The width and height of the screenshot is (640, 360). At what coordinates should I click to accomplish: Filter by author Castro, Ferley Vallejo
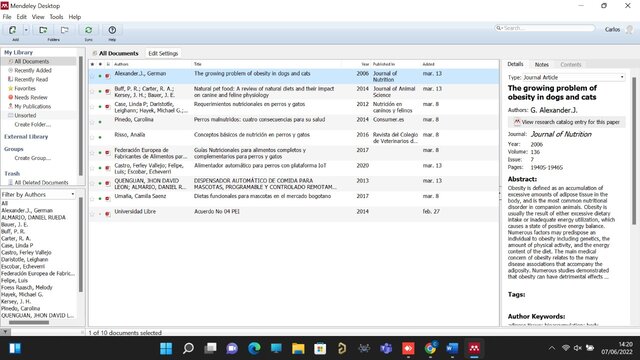click(26, 252)
